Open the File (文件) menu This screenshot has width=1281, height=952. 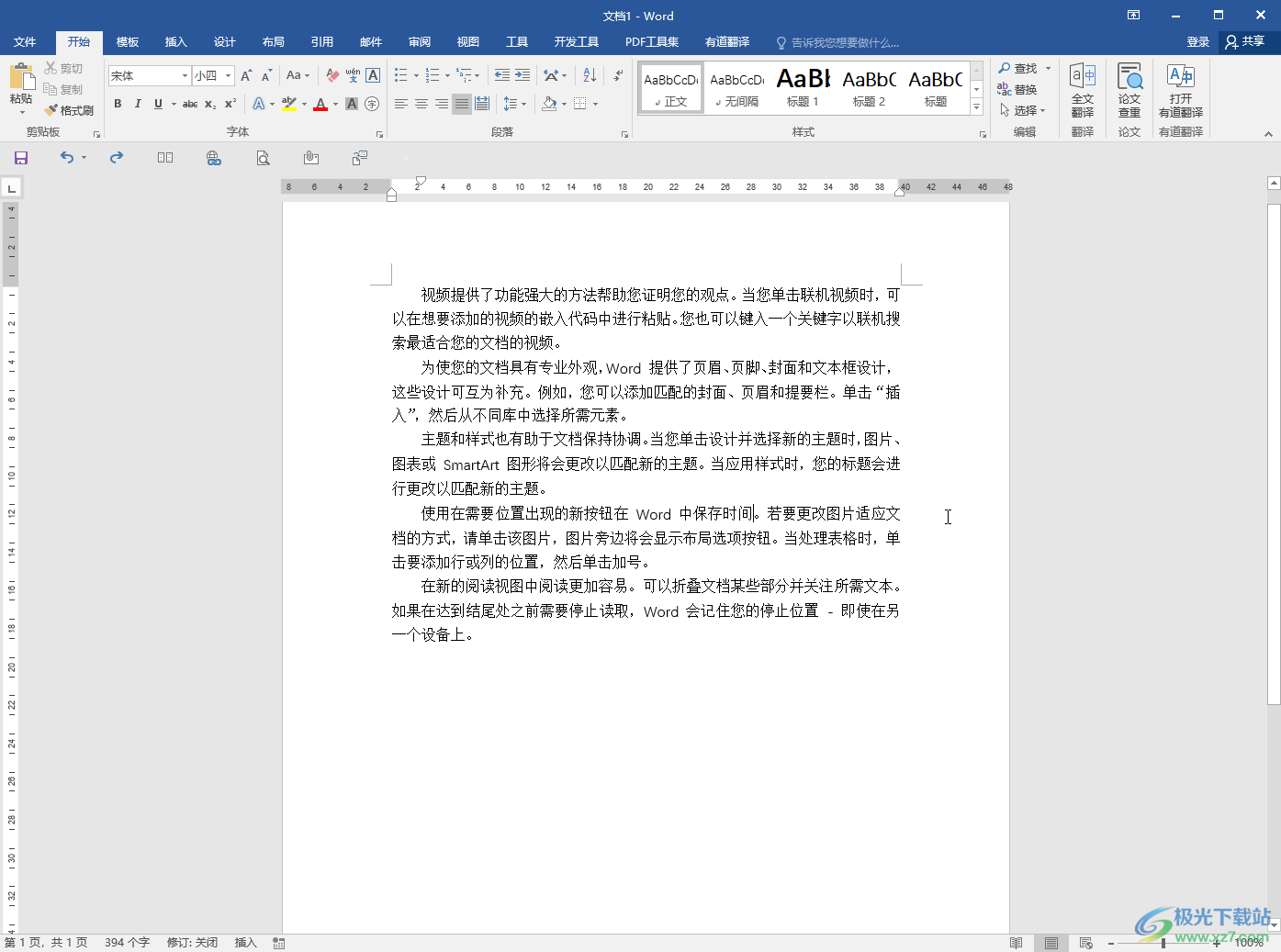coord(25,42)
